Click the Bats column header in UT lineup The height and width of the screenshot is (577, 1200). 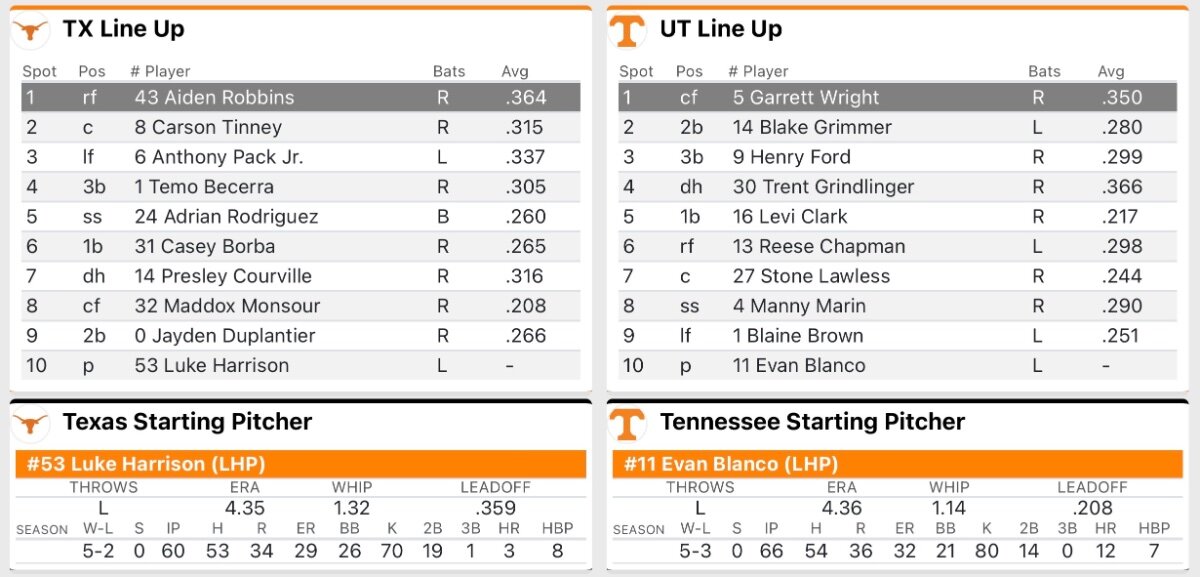point(1044,72)
